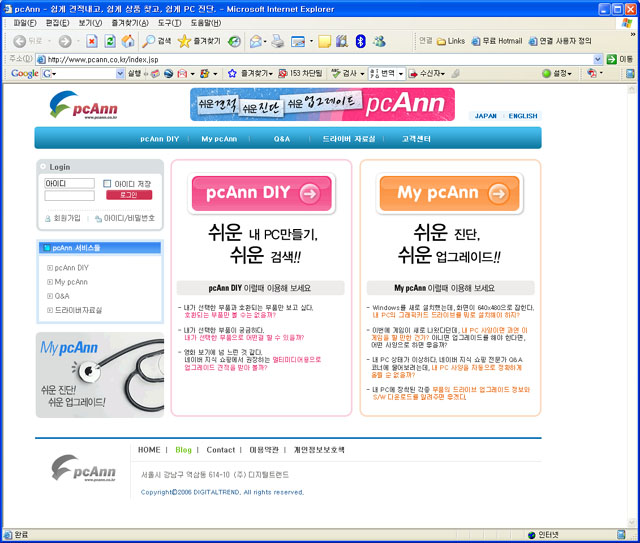Image resolution: width=640 pixels, height=543 pixels.
Task: Click the large orange My pcAnn button
Action: (x=449, y=194)
